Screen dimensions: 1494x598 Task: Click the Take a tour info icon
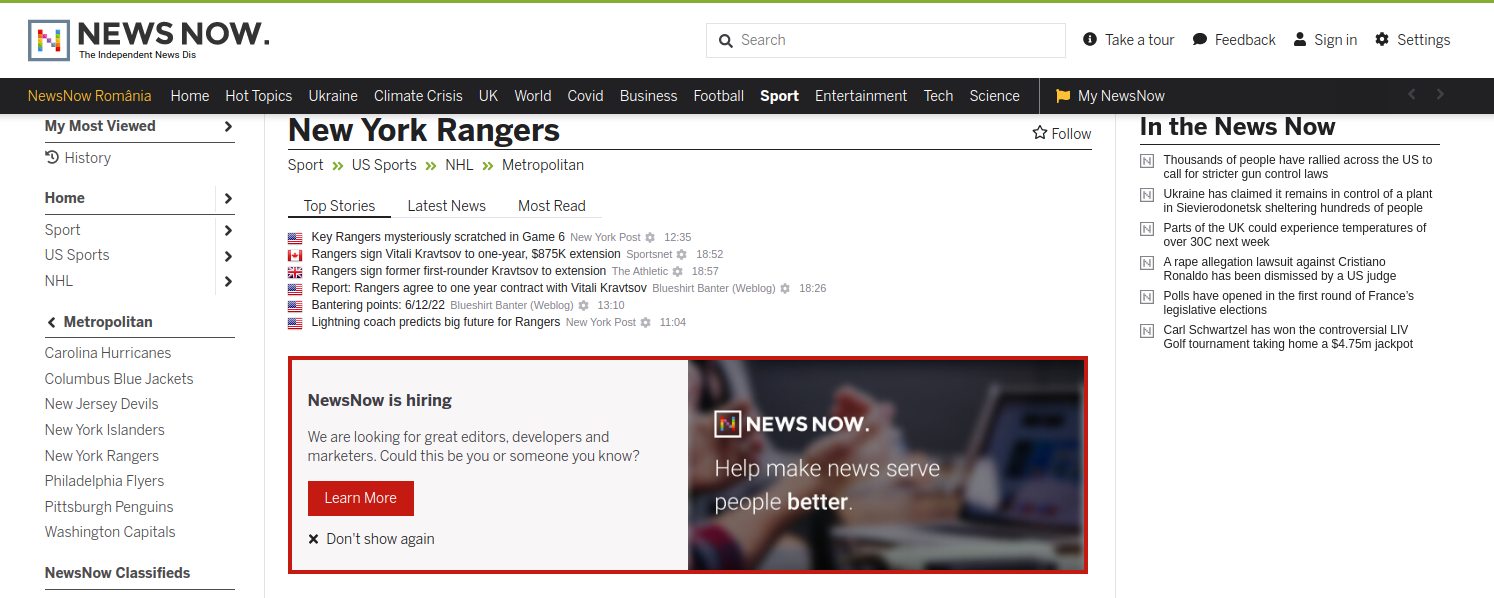pos(1090,39)
